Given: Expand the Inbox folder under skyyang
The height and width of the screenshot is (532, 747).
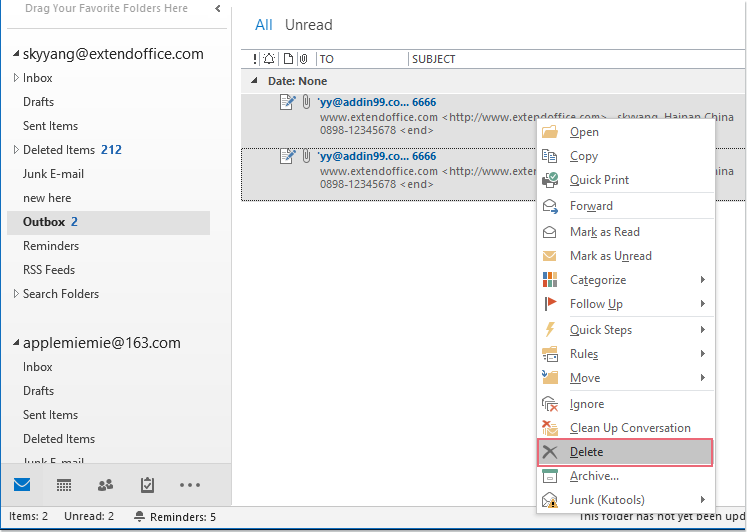Looking at the screenshot, I should pos(15,78).
